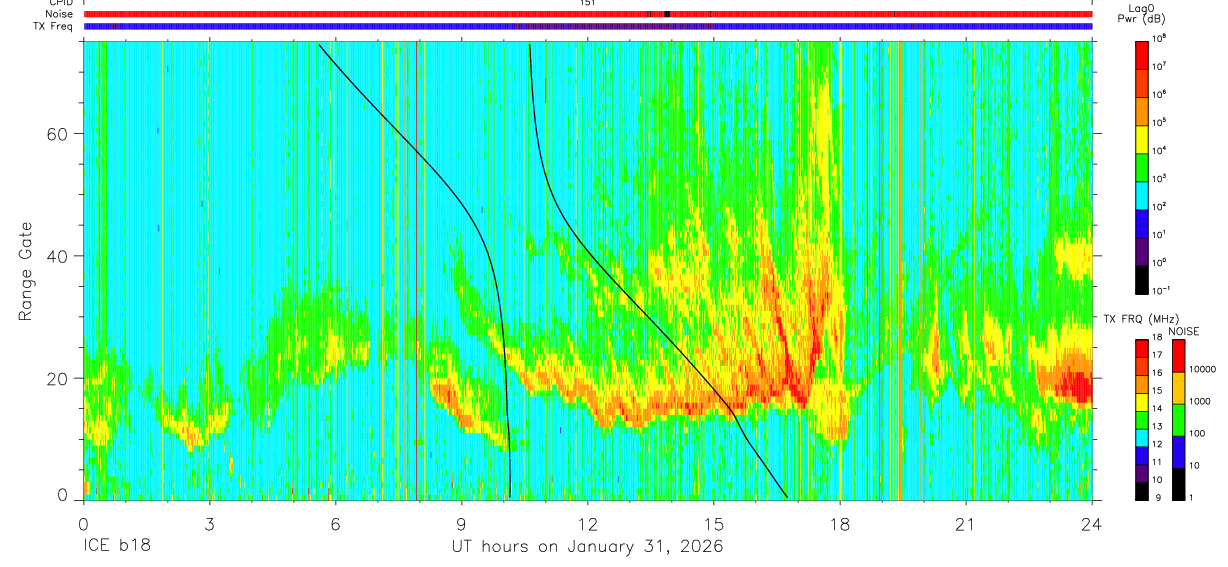1228x567 pixels.
Task: Click the cyan segment of TX FRQ colorbar
Action: [1141, 437]
